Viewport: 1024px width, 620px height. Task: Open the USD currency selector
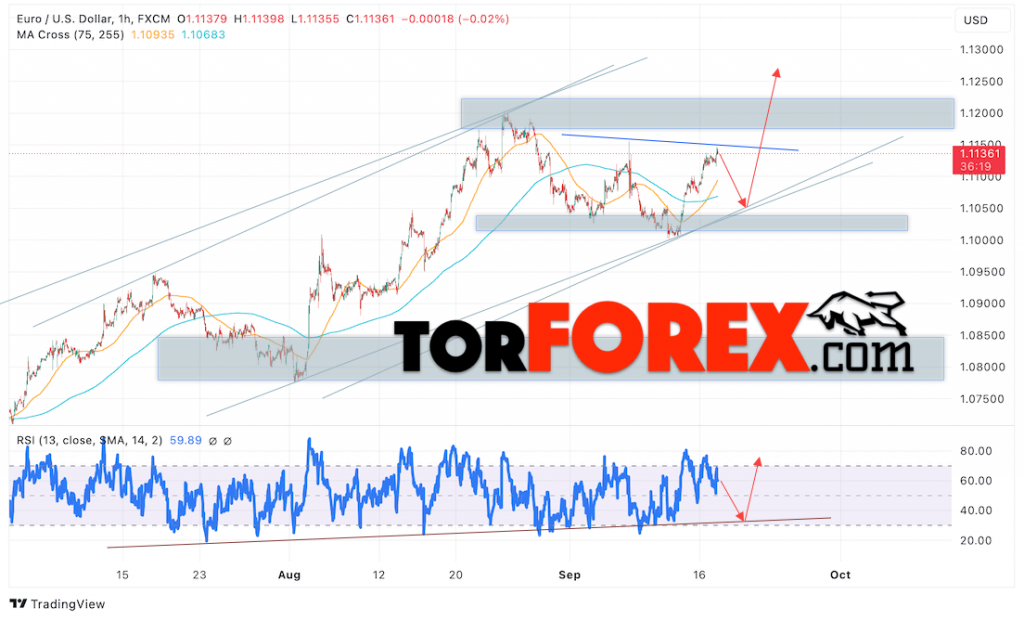pos(978,20)
